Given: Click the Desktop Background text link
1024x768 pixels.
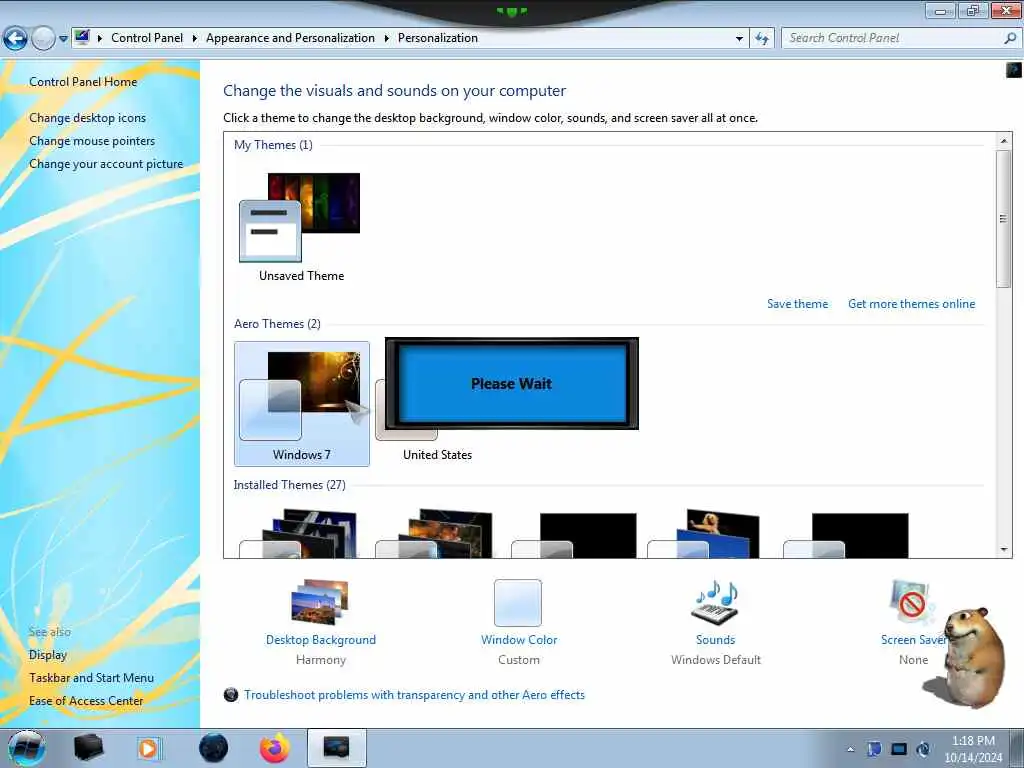Looking at the screenshot, I should tap(321, 640).
